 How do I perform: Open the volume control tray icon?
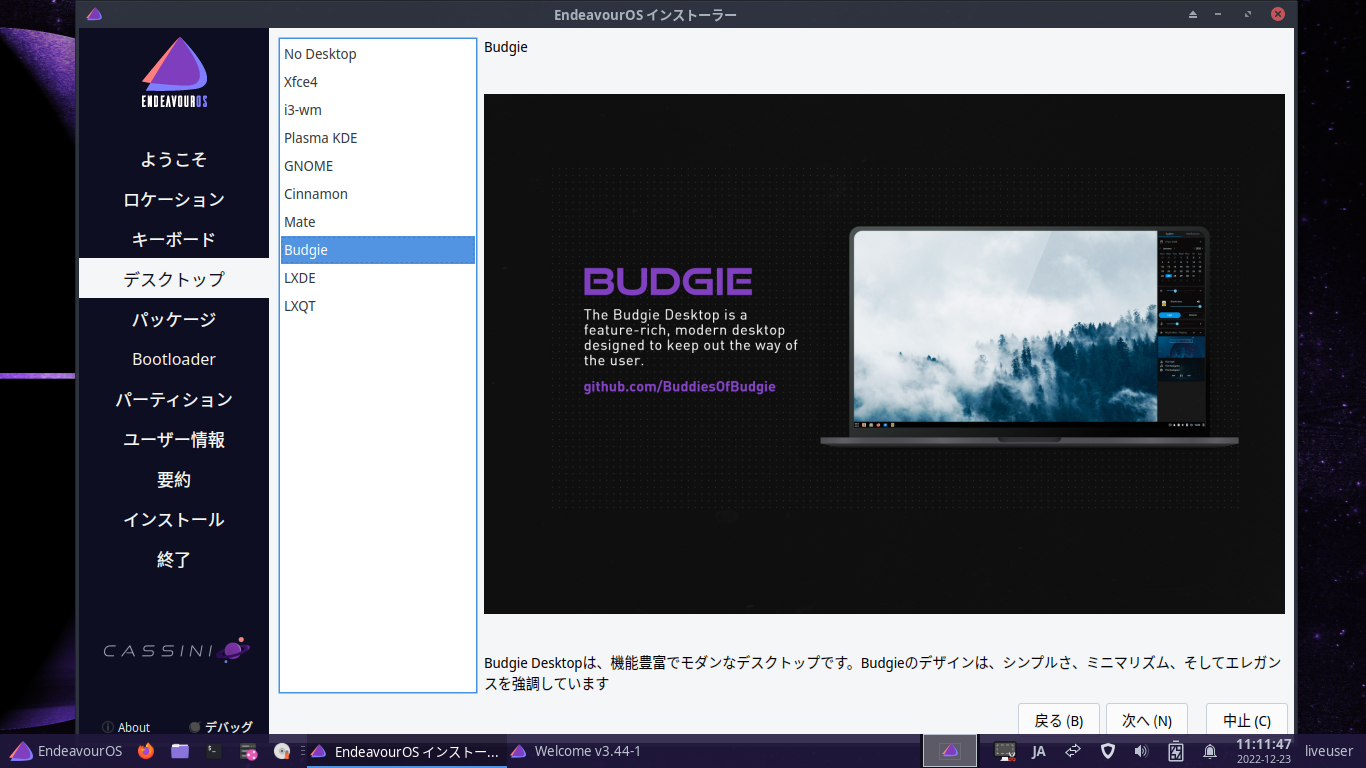(1141, 751)
